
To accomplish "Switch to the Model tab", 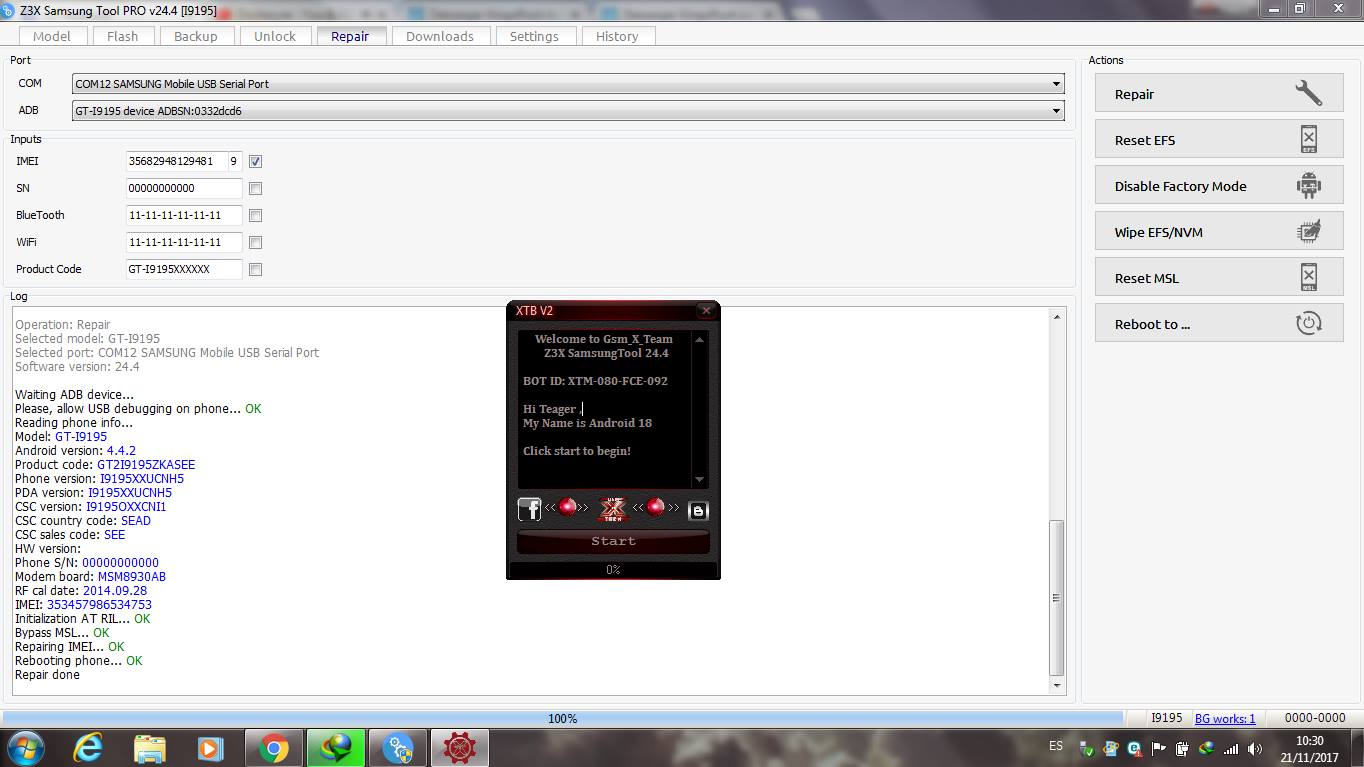I will coord(52,36).
